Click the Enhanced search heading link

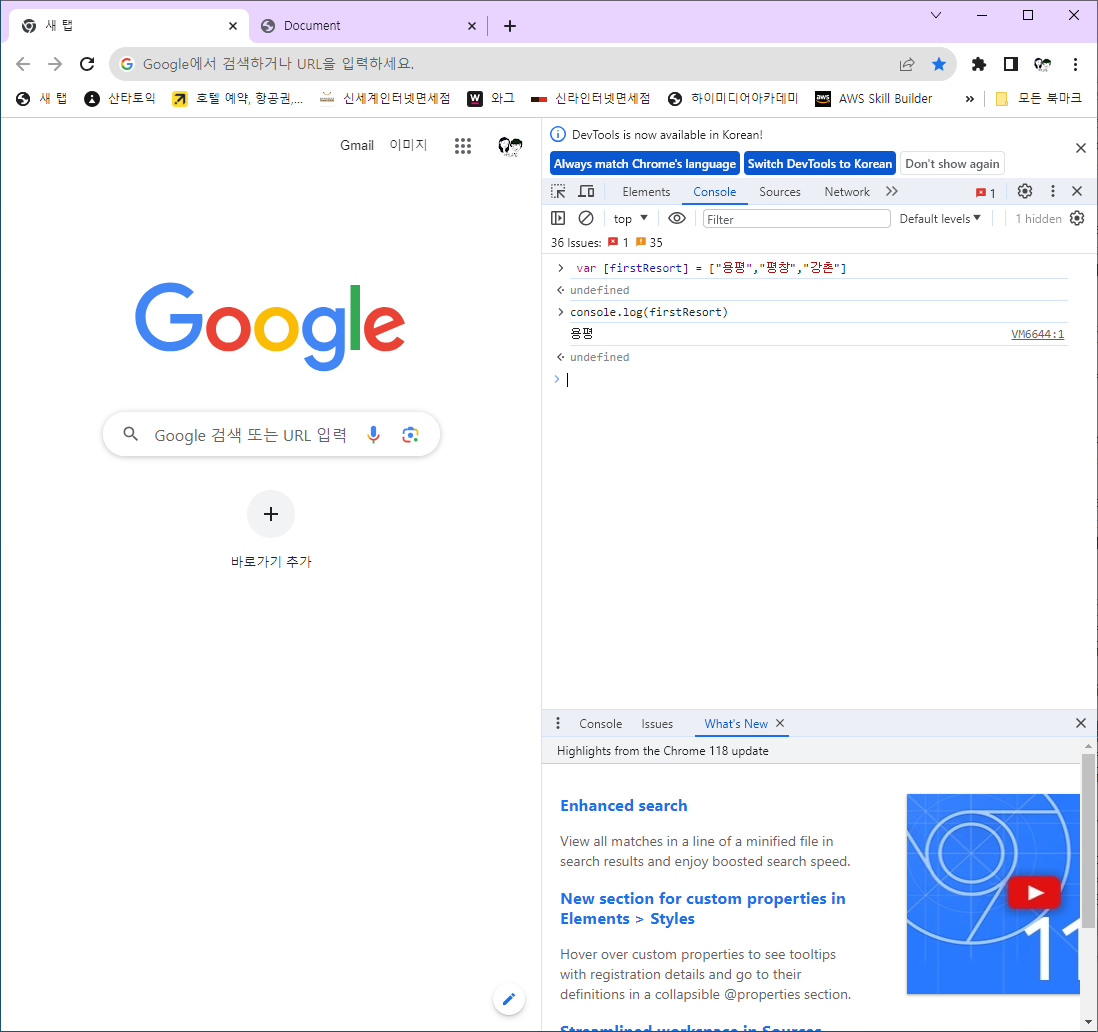pyautogui.click(x=623, y=805)
